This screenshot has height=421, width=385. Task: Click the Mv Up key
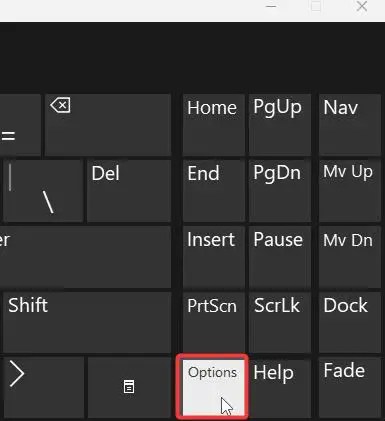(x=349, y=191)
